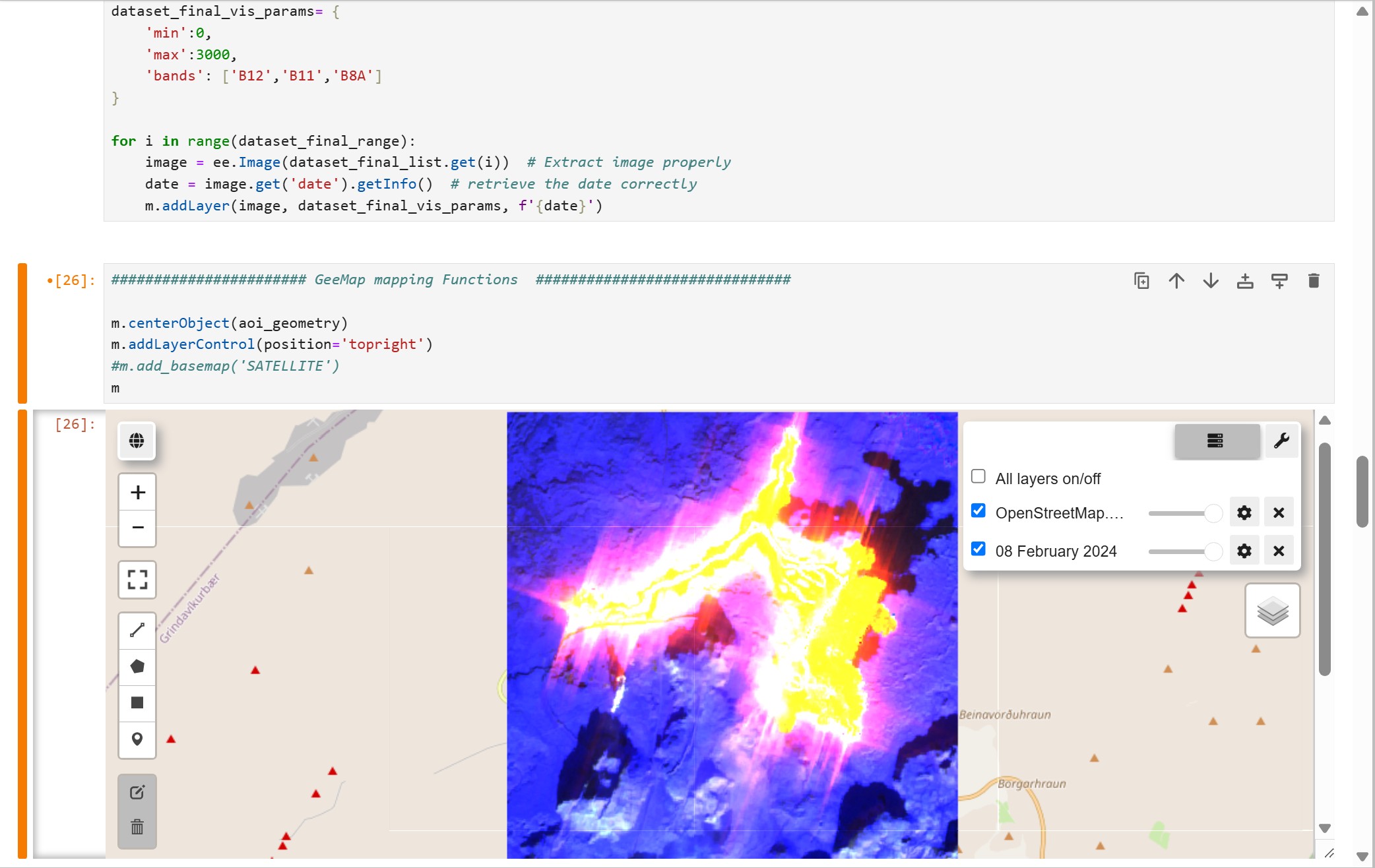Select the draw polyline tool
This screenshot has width=1375, height=868.
pos(137,631)
